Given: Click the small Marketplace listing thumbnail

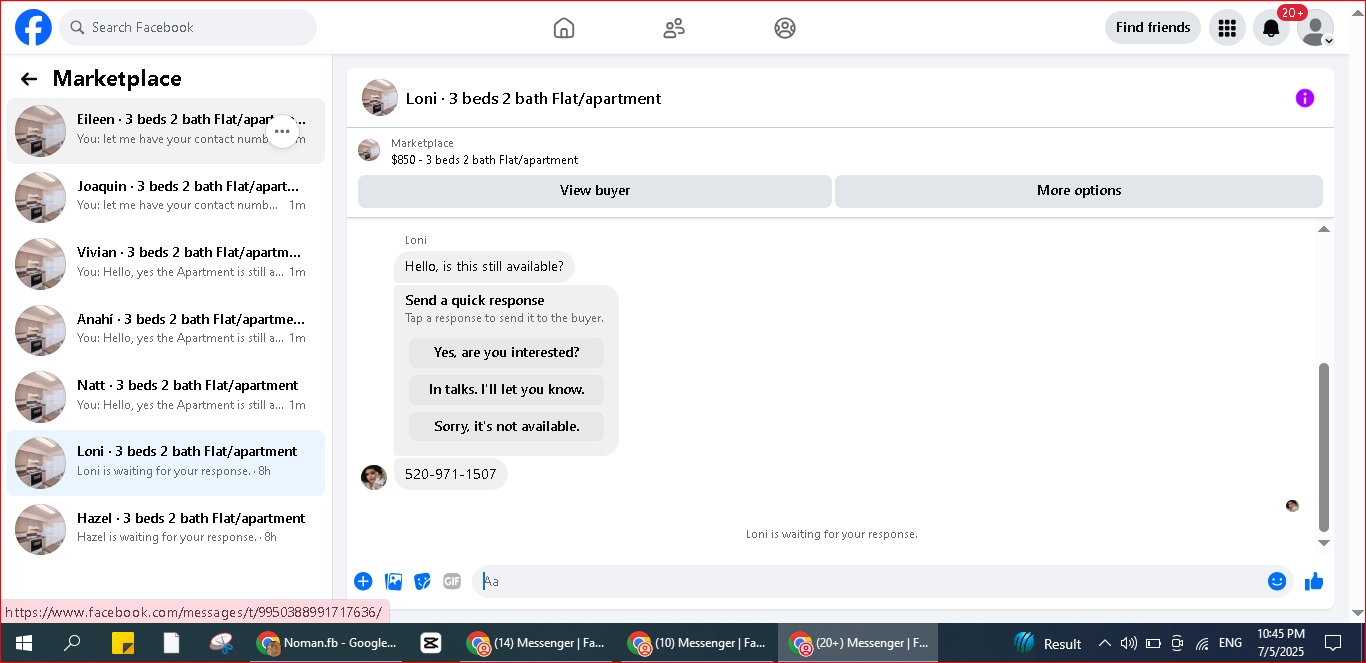Looking at the screenshot, I should click(369, 150).
